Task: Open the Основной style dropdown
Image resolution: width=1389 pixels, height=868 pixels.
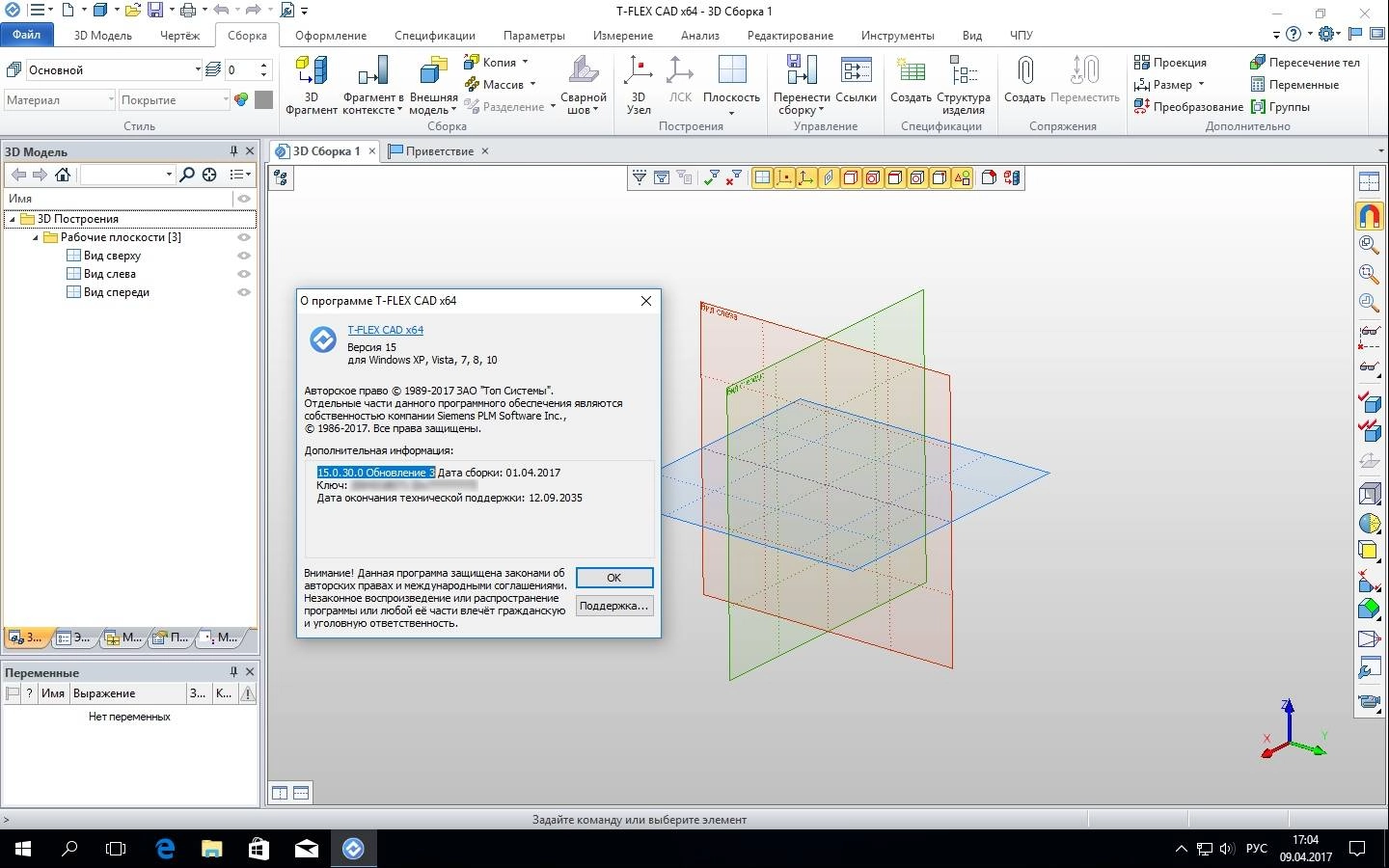Action: [197, 69]
